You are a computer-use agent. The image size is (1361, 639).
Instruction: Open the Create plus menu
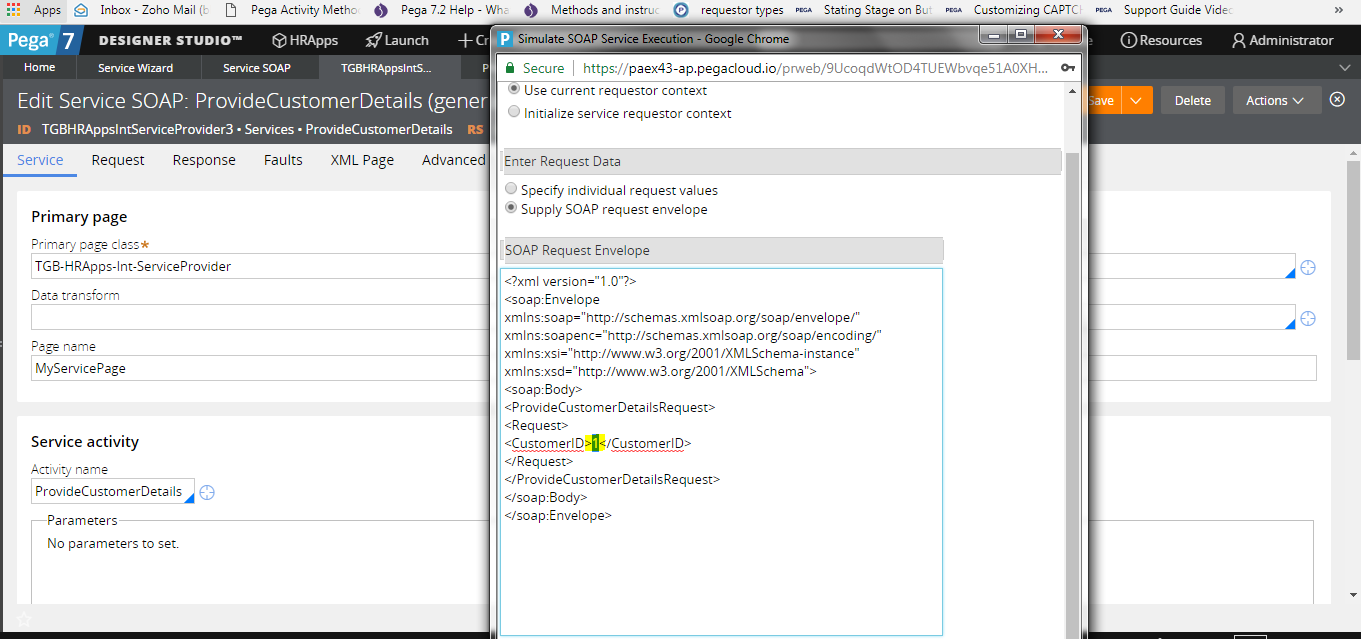[473, 41]
